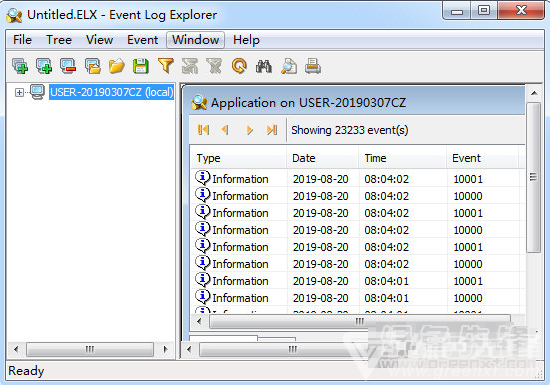
Task: Click the print preview magnifier icon
Action: point(289,66)
